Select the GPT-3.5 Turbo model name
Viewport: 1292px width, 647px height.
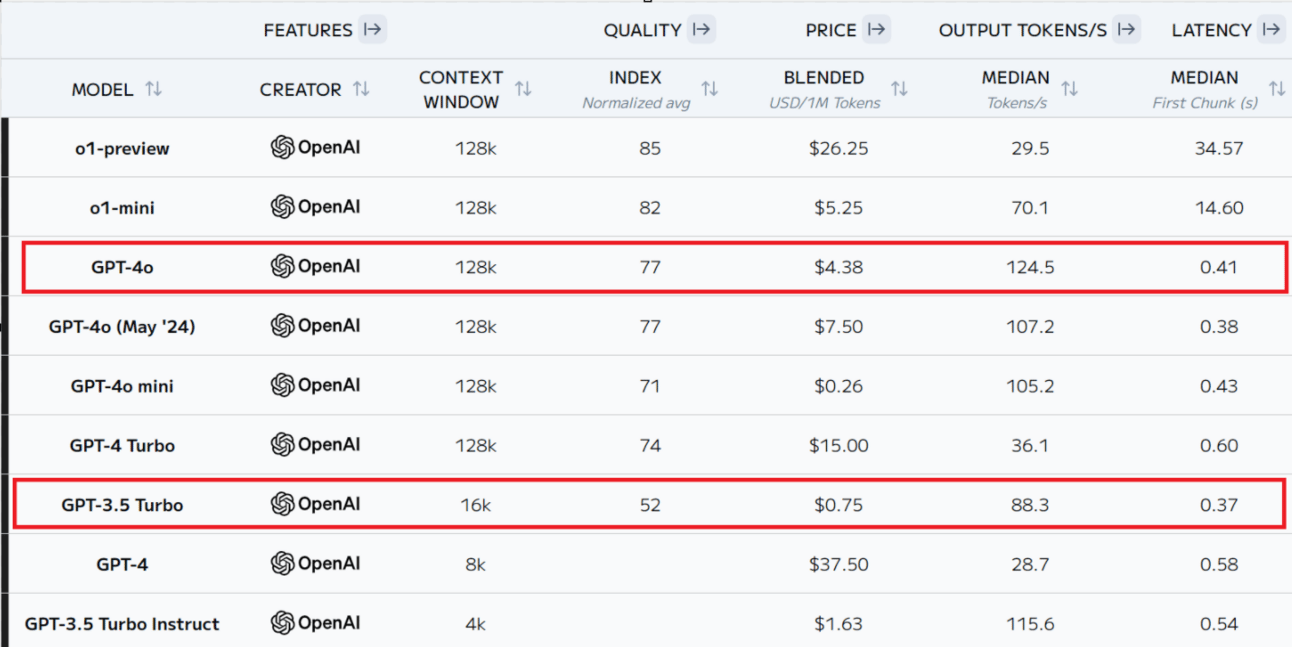pyautogui.click(x=122, y=505)
